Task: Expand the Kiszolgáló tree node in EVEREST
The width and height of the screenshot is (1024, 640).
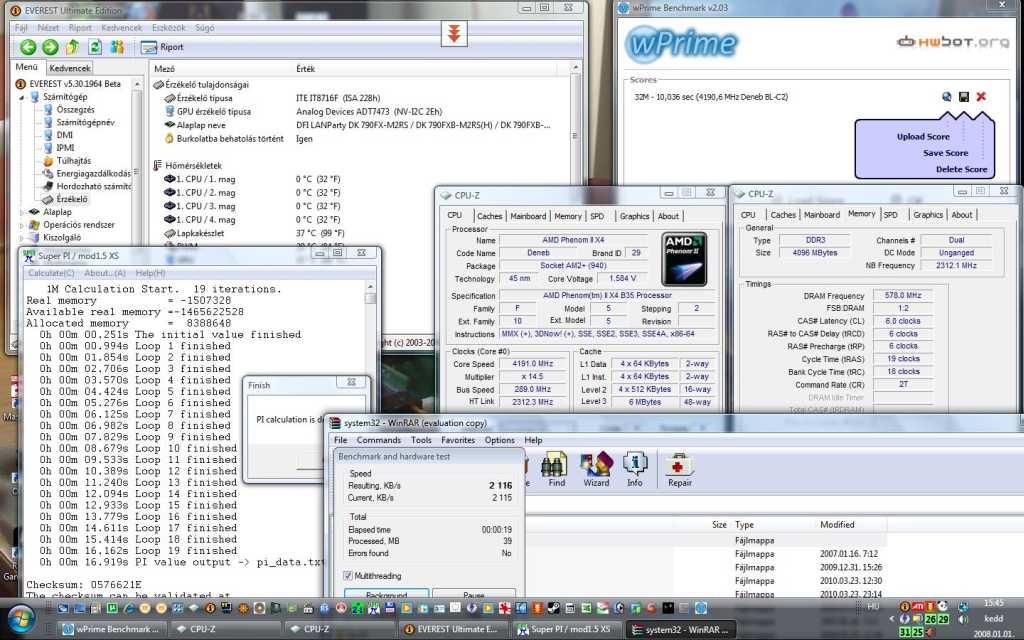Action: click(x=22, y=238)
